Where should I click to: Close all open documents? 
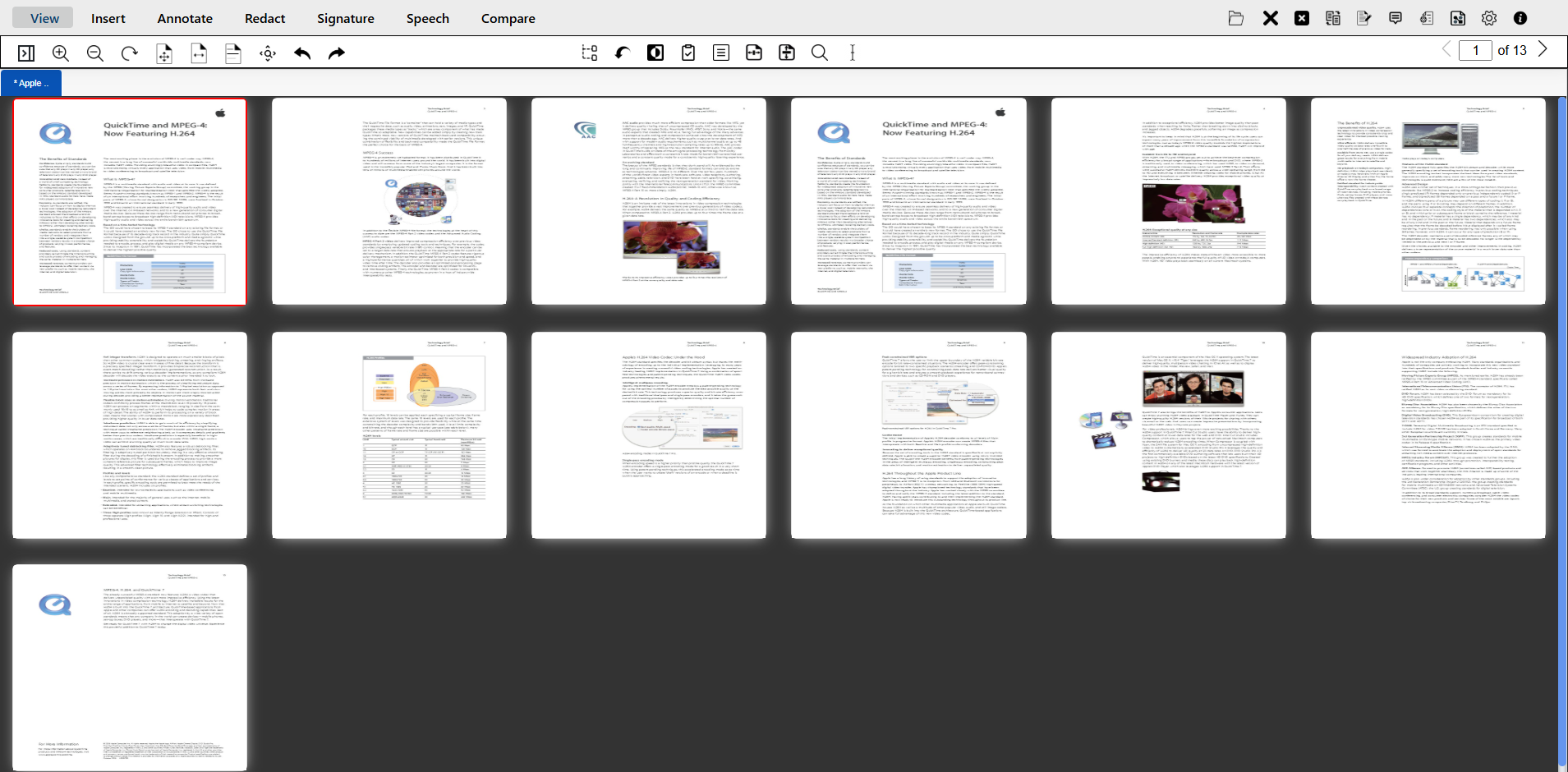click(1301, 17)
